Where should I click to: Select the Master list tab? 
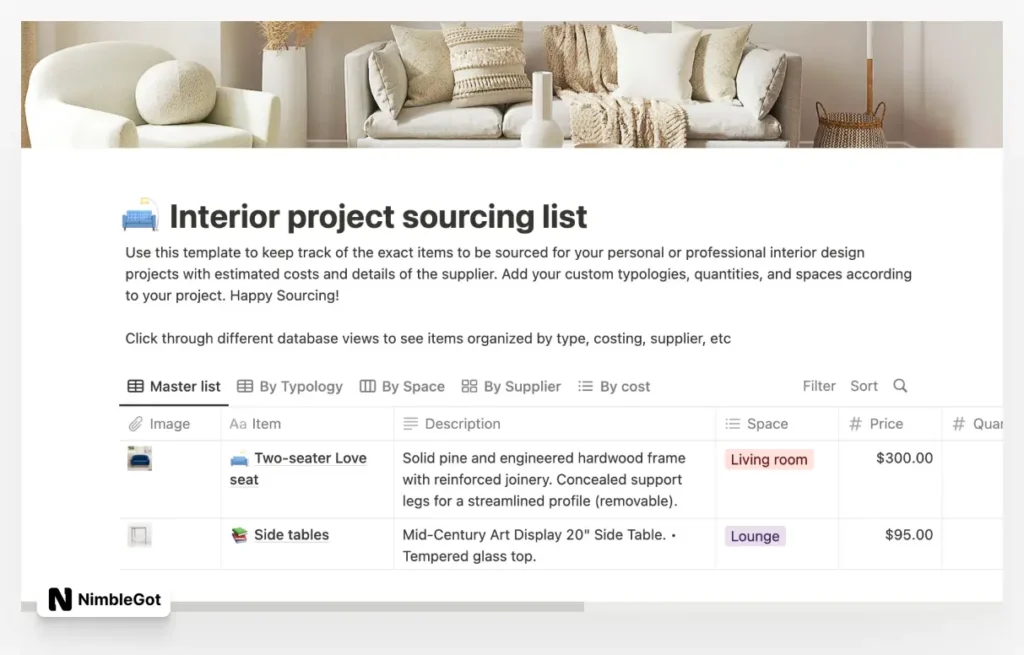click(x=174, y=386)
